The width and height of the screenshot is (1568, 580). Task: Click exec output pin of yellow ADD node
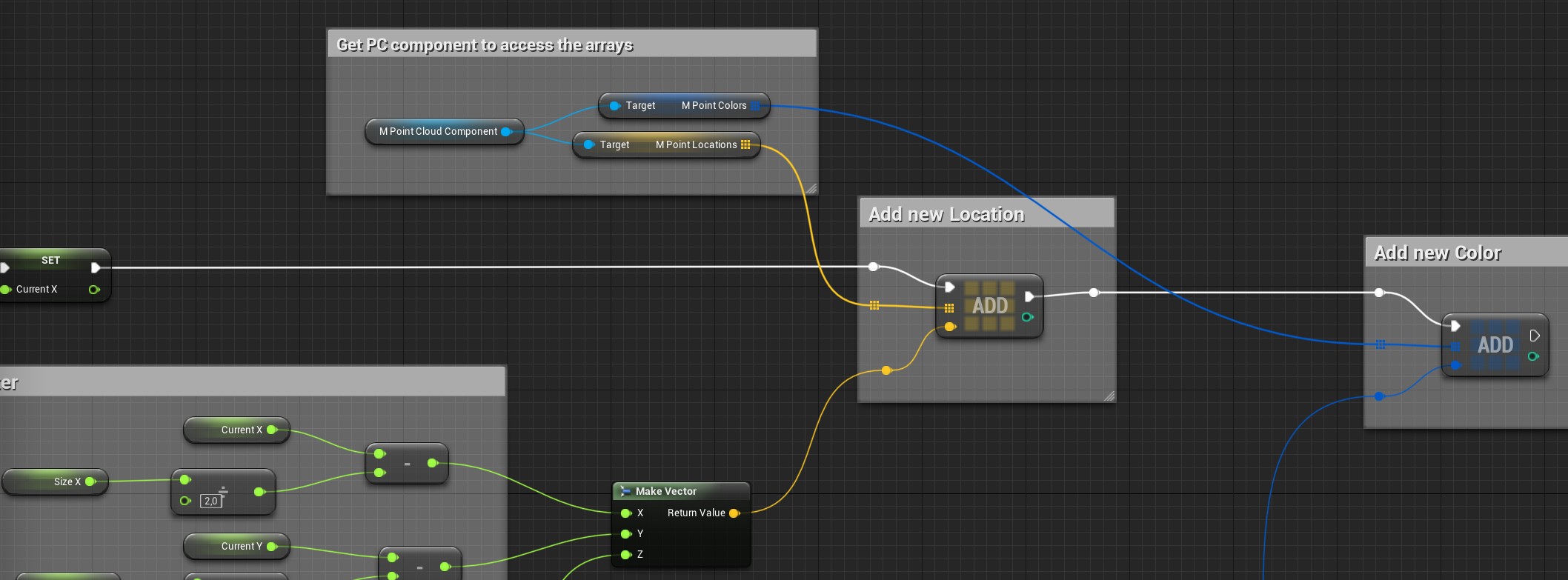1029,296
